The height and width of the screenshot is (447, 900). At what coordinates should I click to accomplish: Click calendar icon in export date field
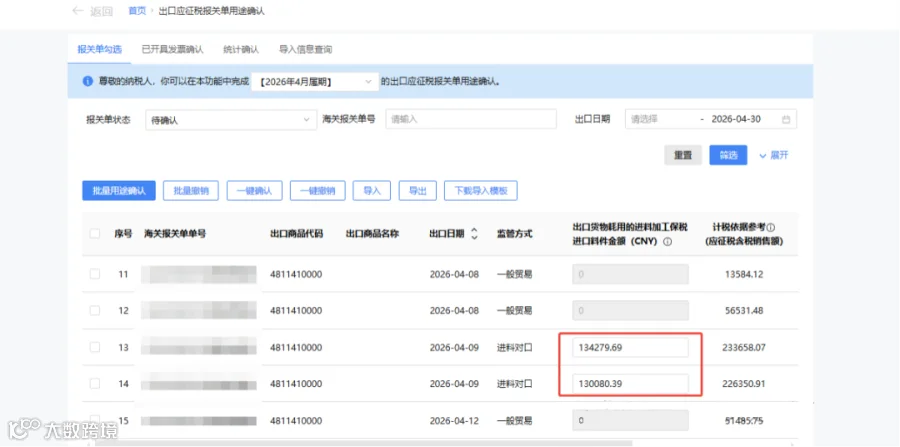[x=786, y=119]
